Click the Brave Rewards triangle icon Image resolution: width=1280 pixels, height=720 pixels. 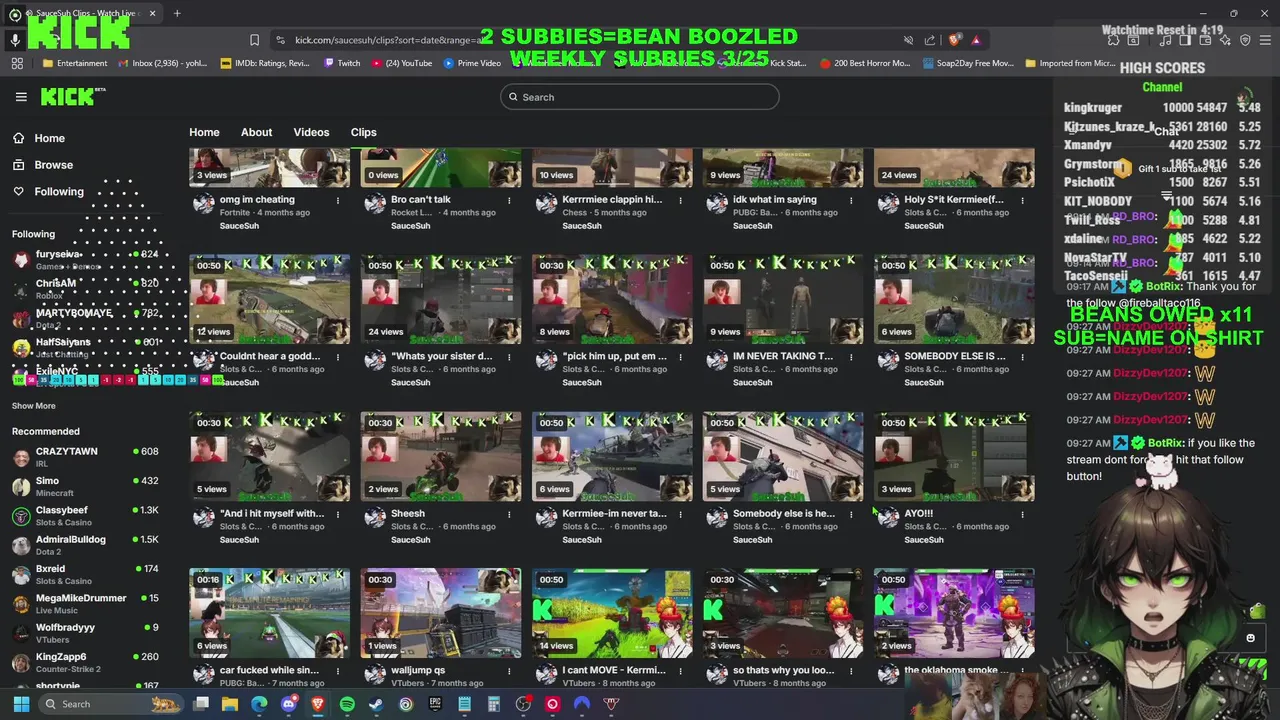[x=976, y=40]
